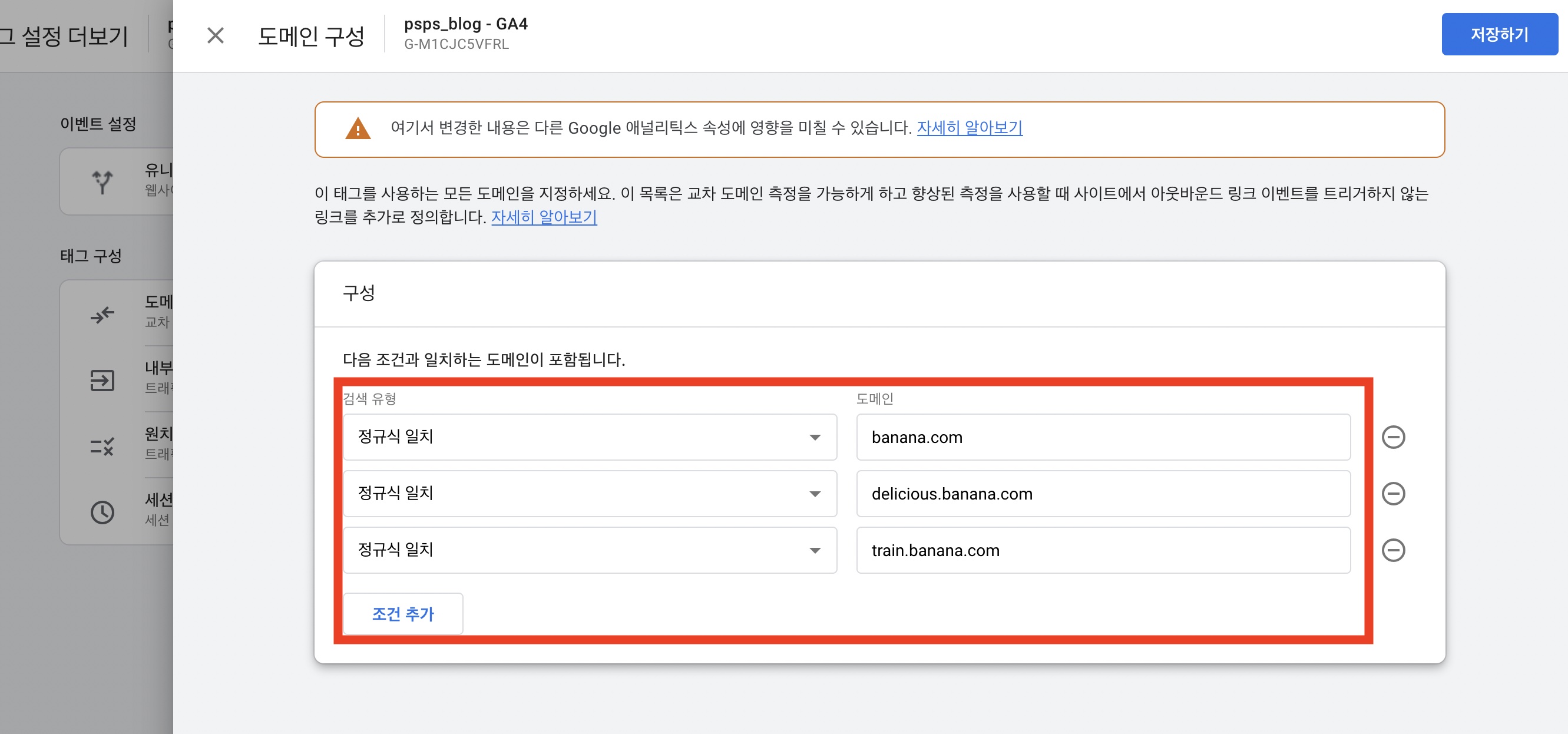Open match type dropdown for banana.com row
Screen dimensions: 1568x734
coord(589,437)
